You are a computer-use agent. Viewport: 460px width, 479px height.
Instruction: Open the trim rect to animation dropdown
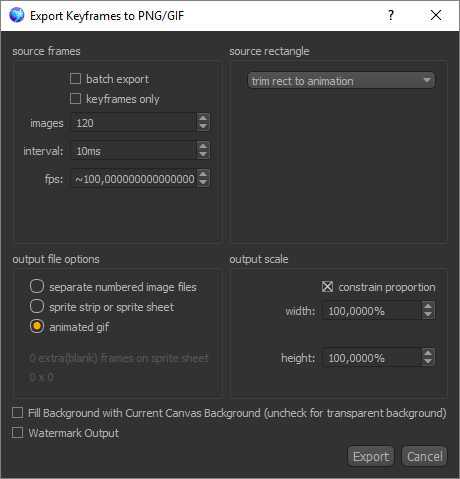341,81
